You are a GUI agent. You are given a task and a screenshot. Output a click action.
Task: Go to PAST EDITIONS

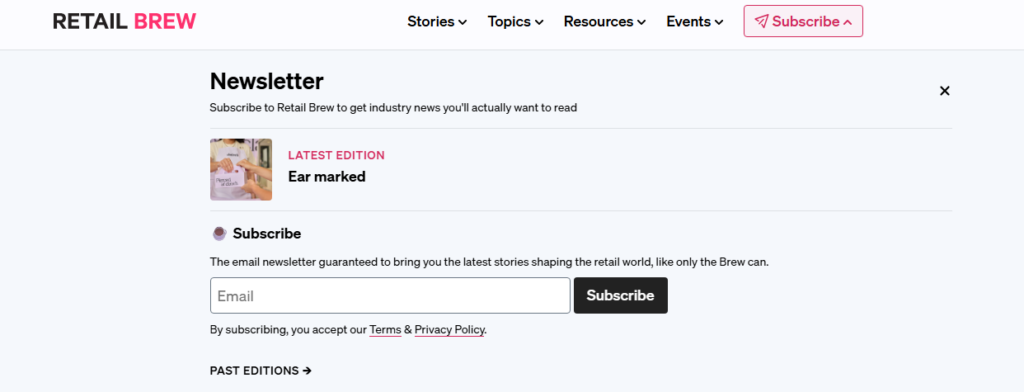point(261,370)
